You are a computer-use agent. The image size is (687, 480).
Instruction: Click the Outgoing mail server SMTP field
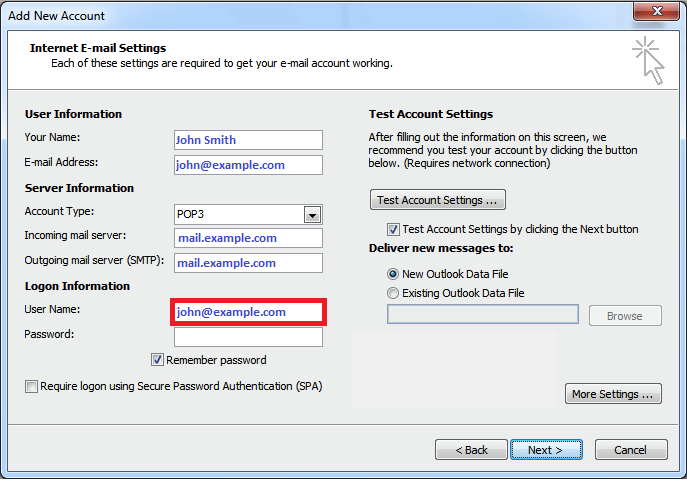pos(248,263)
